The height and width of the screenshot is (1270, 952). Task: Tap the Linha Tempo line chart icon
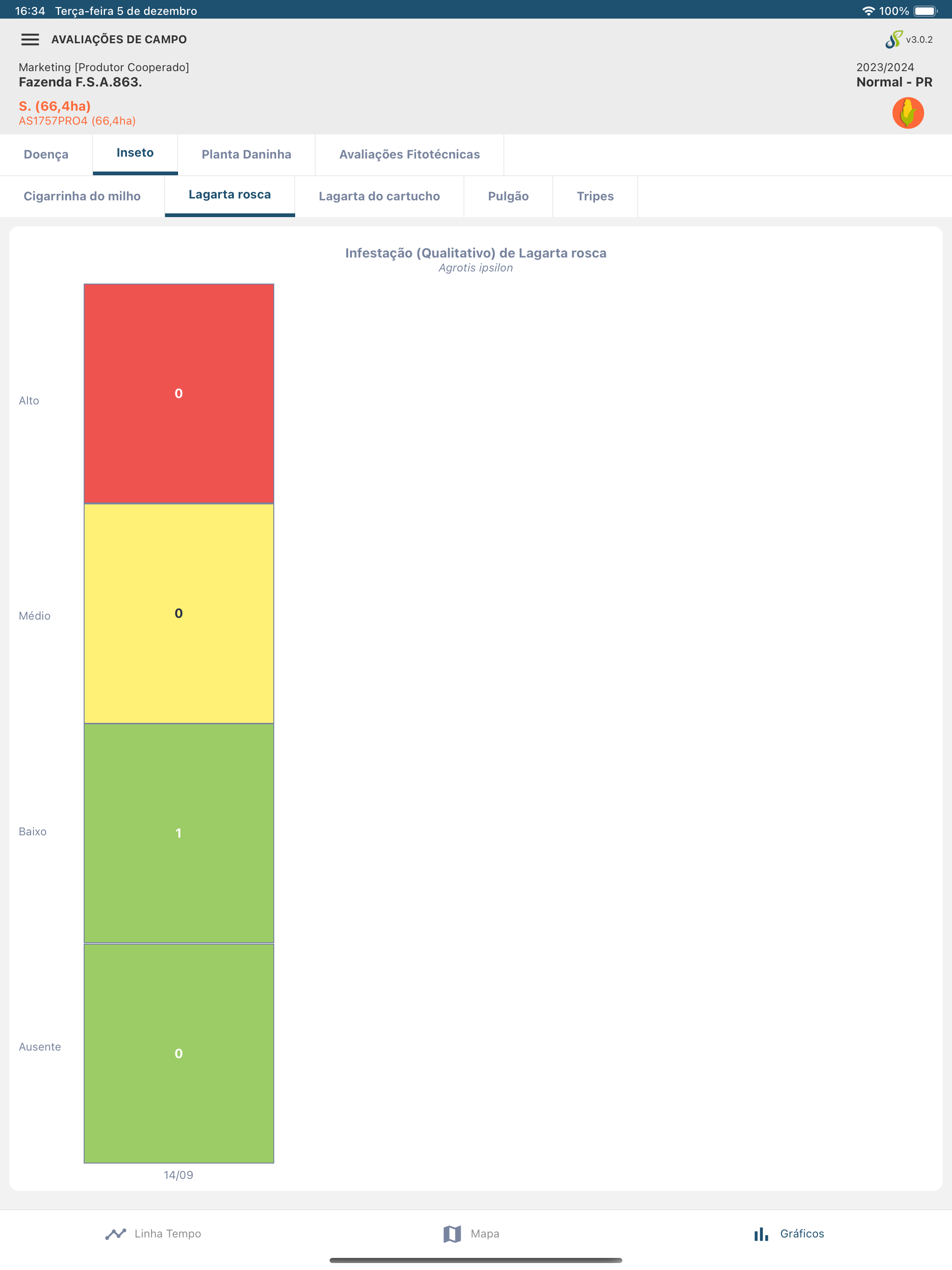(115, 1233)
